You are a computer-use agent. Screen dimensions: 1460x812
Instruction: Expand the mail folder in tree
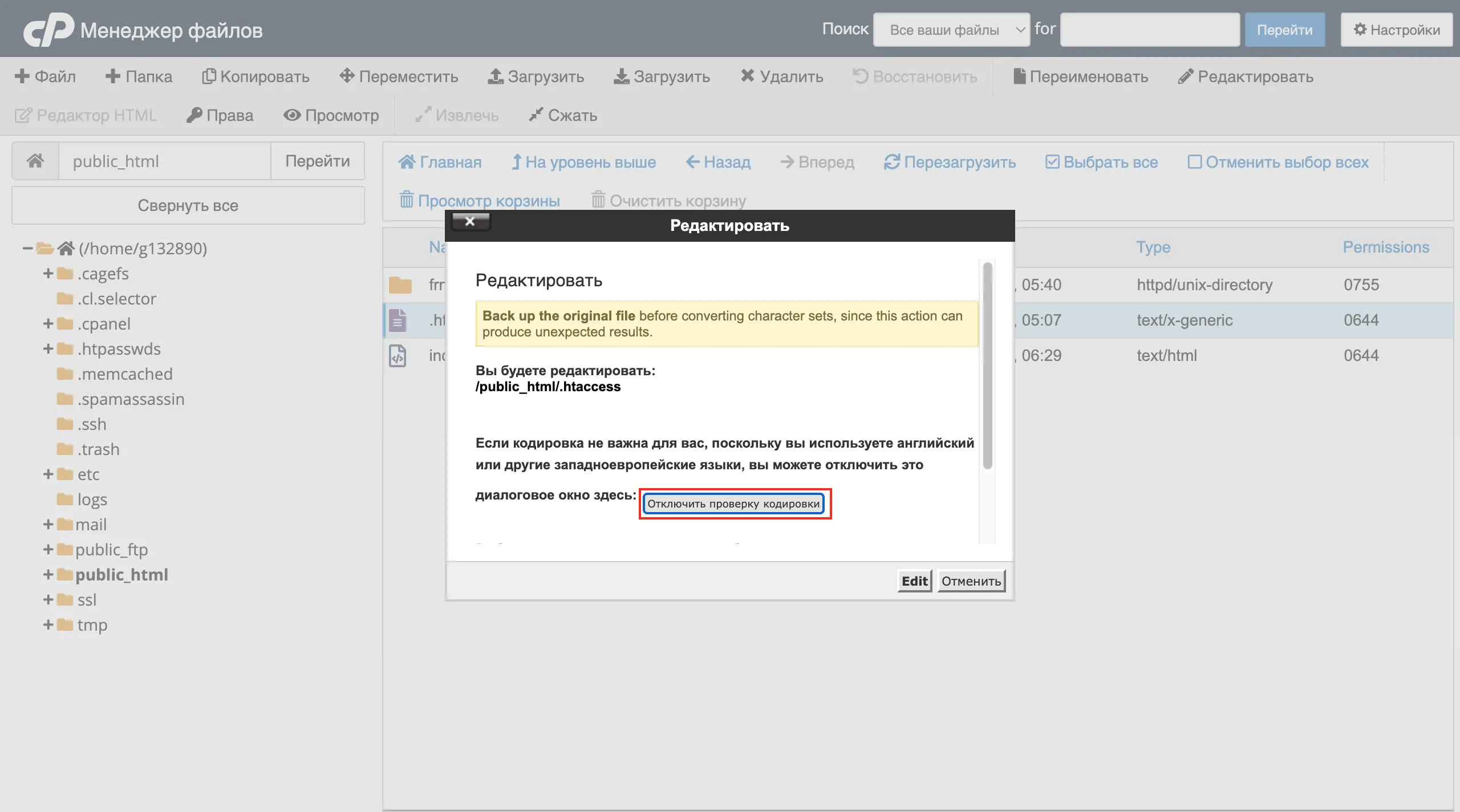48,525
